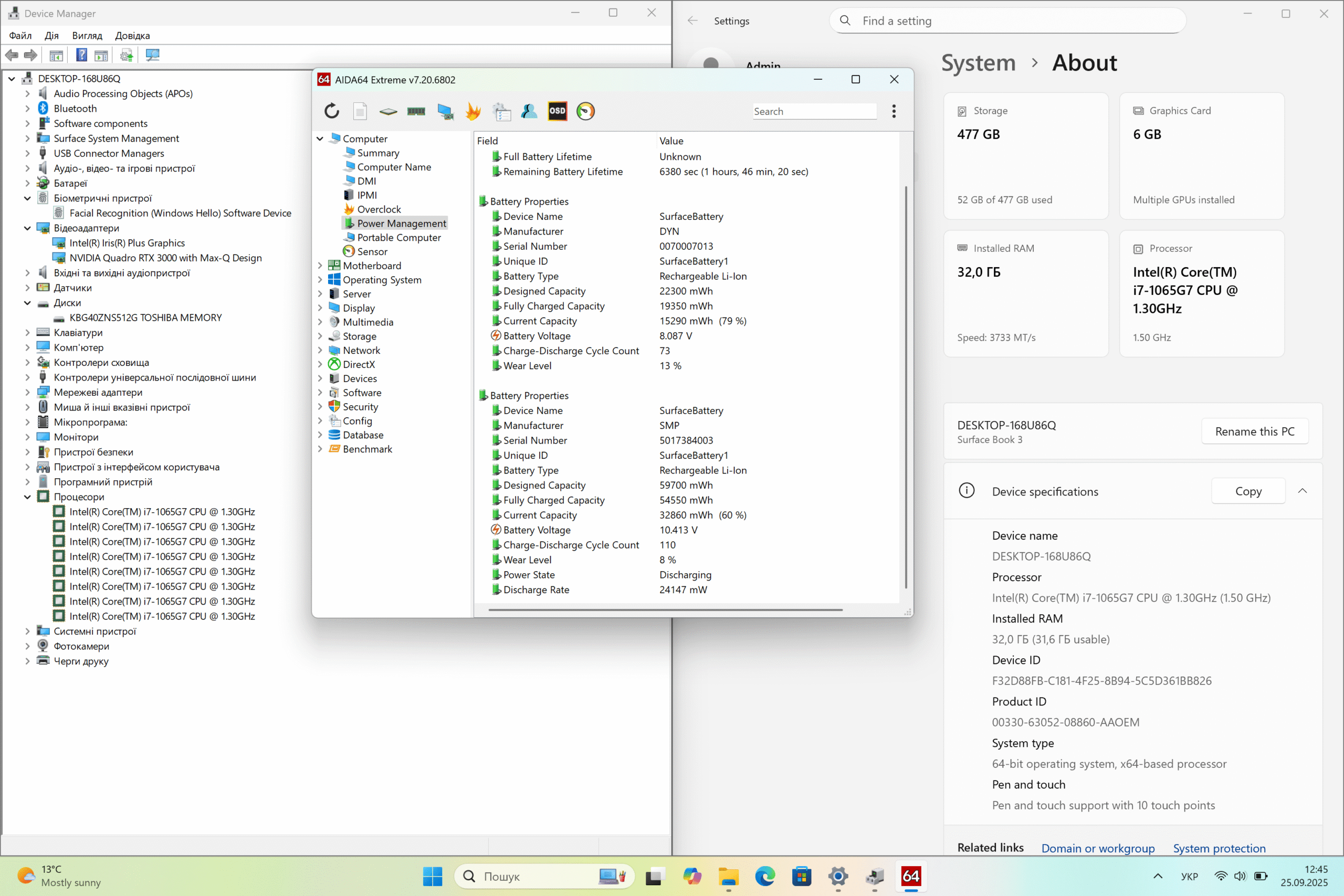This screenshot has width=1344, height=896.
Task: Collapse the Device specifications section
Action: pos(1303,491)
